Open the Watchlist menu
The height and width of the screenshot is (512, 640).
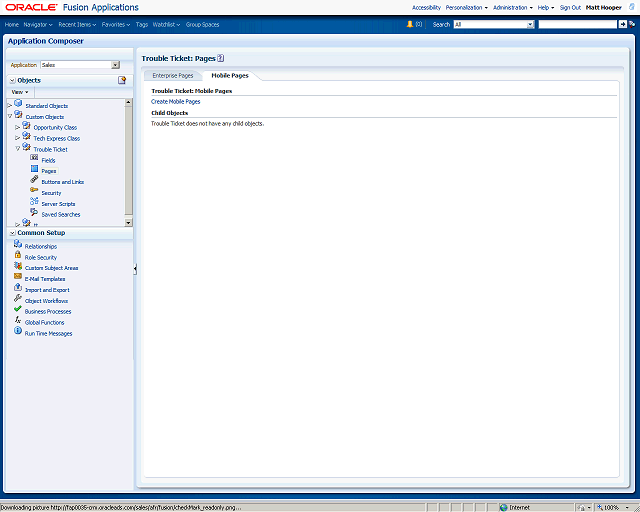(x=167, y=25)
